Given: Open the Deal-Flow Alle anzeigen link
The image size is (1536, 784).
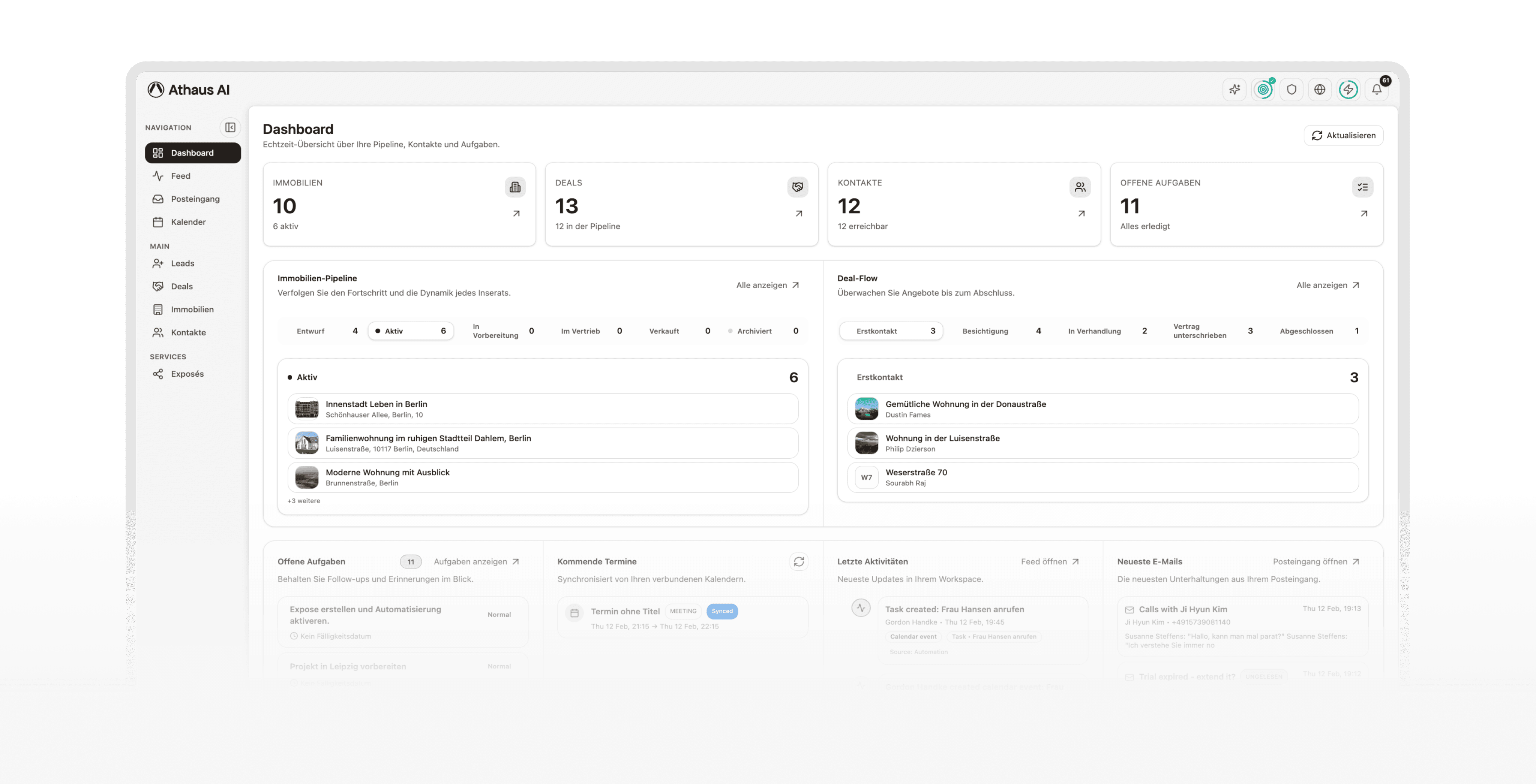Looking at the screenshot, I should coord(1327,285).
